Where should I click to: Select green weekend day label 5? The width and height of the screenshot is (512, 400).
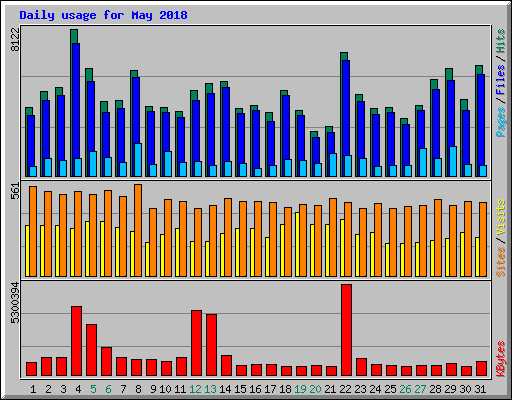93,389
